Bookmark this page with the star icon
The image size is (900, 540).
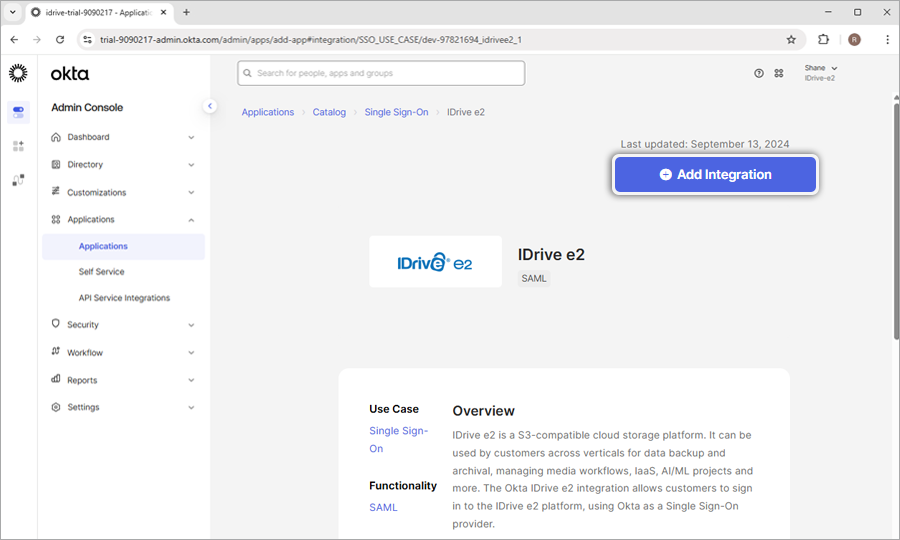tap(791, 40)
